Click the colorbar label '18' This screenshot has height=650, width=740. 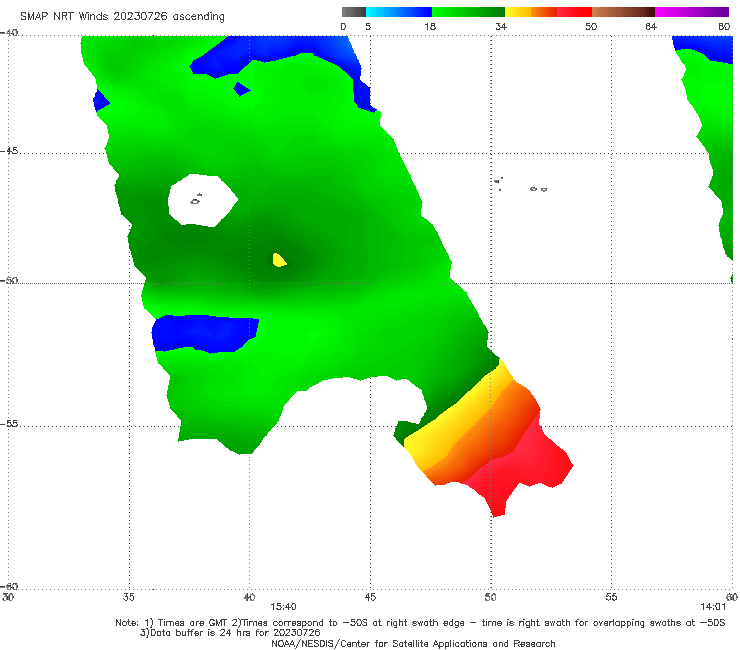point(430,26)
